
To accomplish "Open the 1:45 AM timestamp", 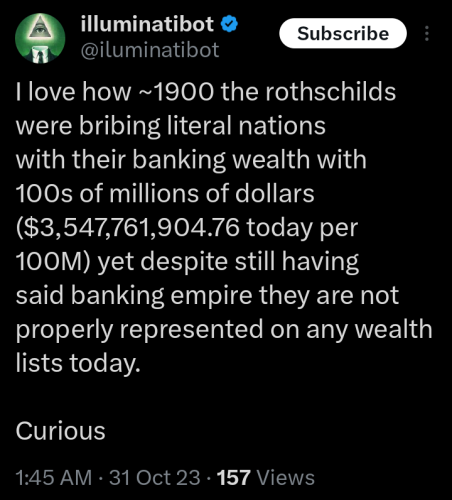I will click(54, 478).
